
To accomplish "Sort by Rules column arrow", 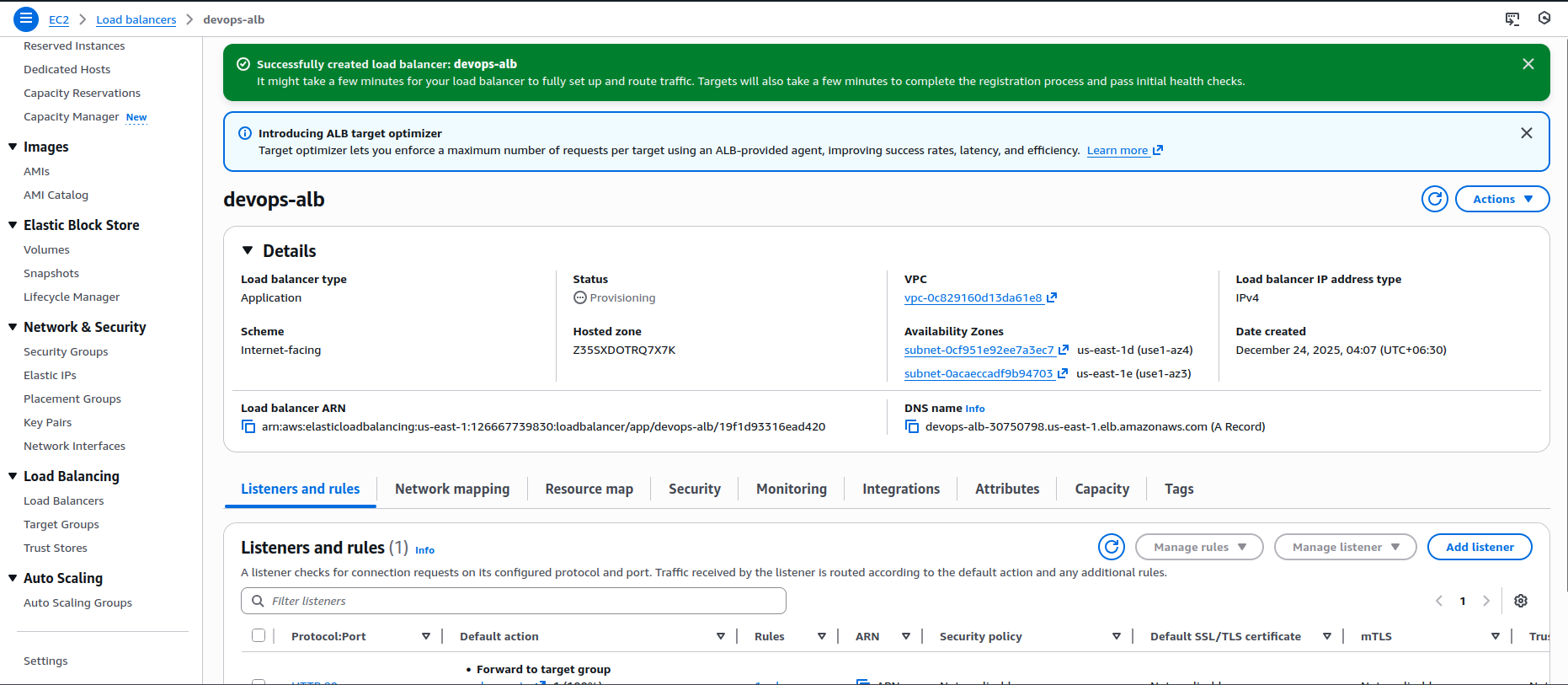I will point(822,636).
